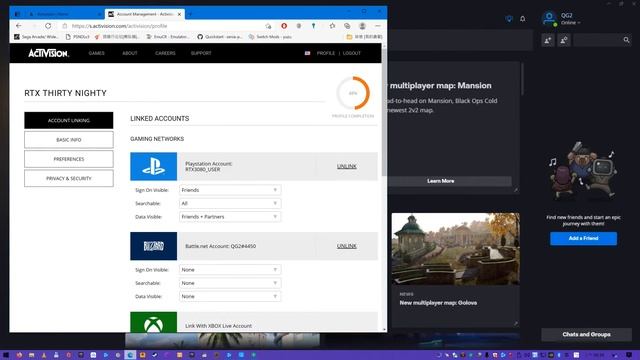Image resolution: width=640 pixels, height=360 pixels.
Task: Open Battle.net Searchable dropdown
Action: [230, 283]
